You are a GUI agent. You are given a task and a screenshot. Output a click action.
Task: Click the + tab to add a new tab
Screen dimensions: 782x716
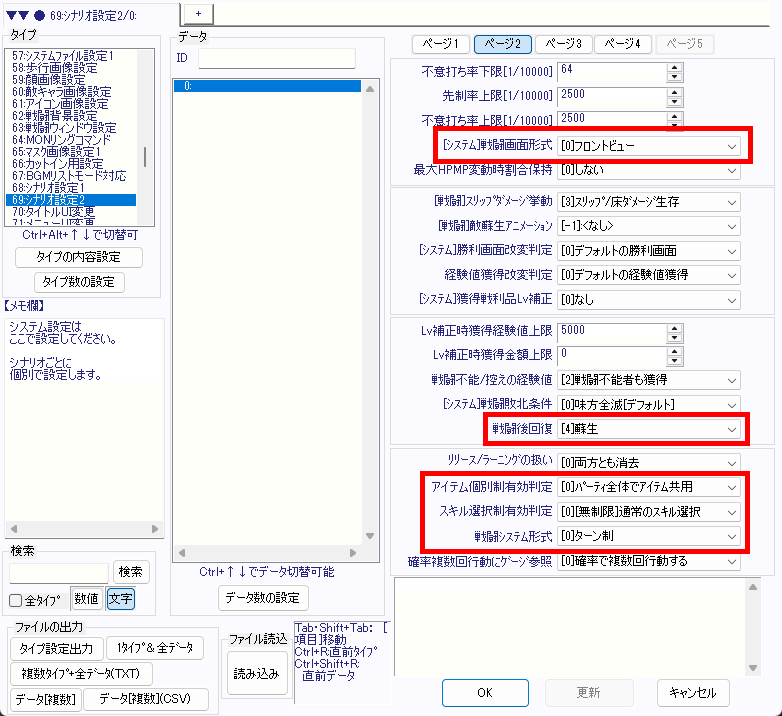[x=198, y=11]
